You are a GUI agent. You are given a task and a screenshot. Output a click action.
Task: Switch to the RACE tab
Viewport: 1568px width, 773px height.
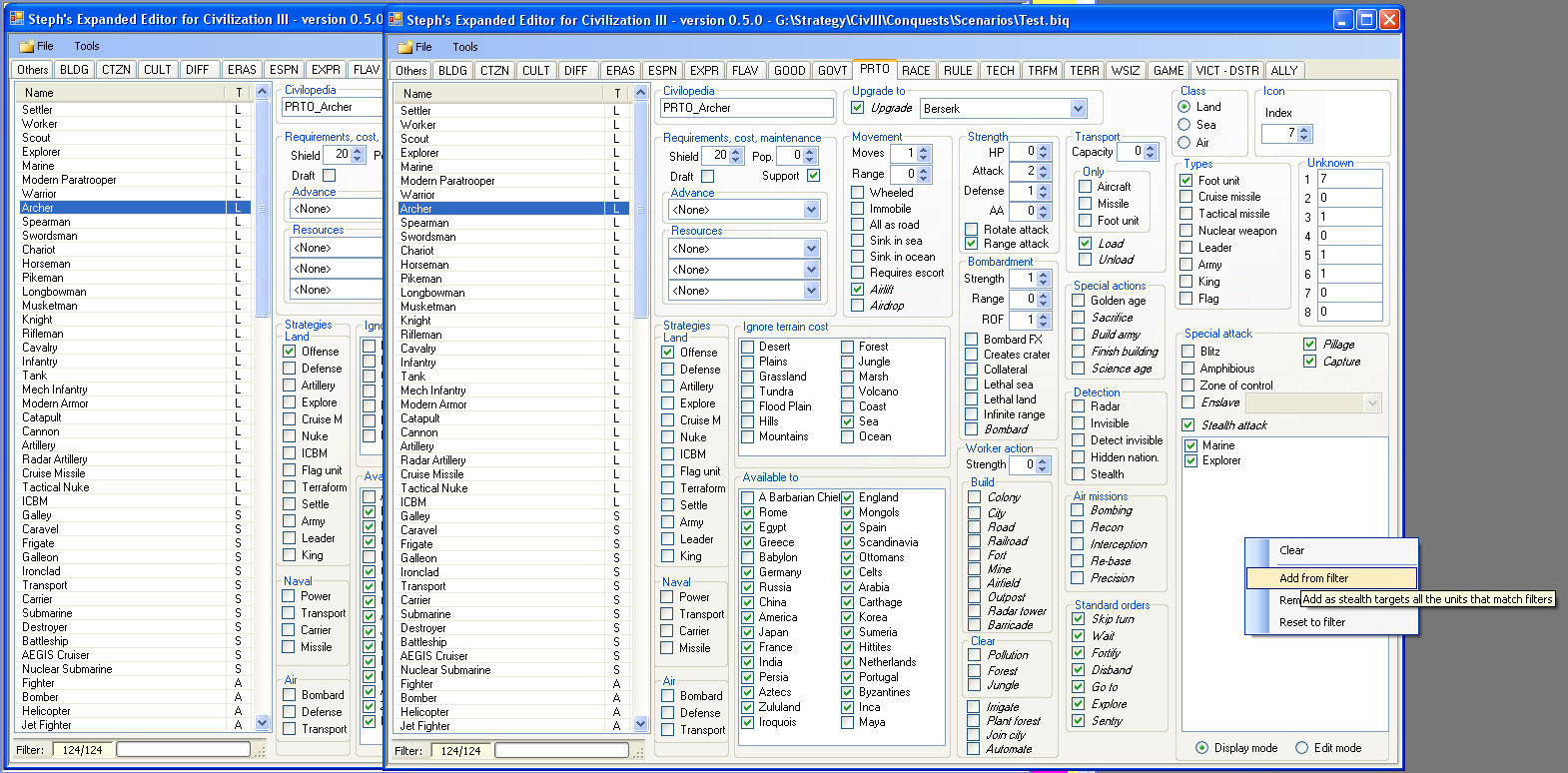click(x=916, y=70)
